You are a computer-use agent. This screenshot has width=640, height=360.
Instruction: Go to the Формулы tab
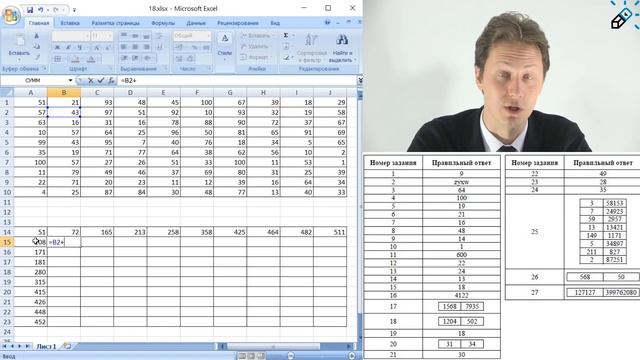(x=163, y=23)
